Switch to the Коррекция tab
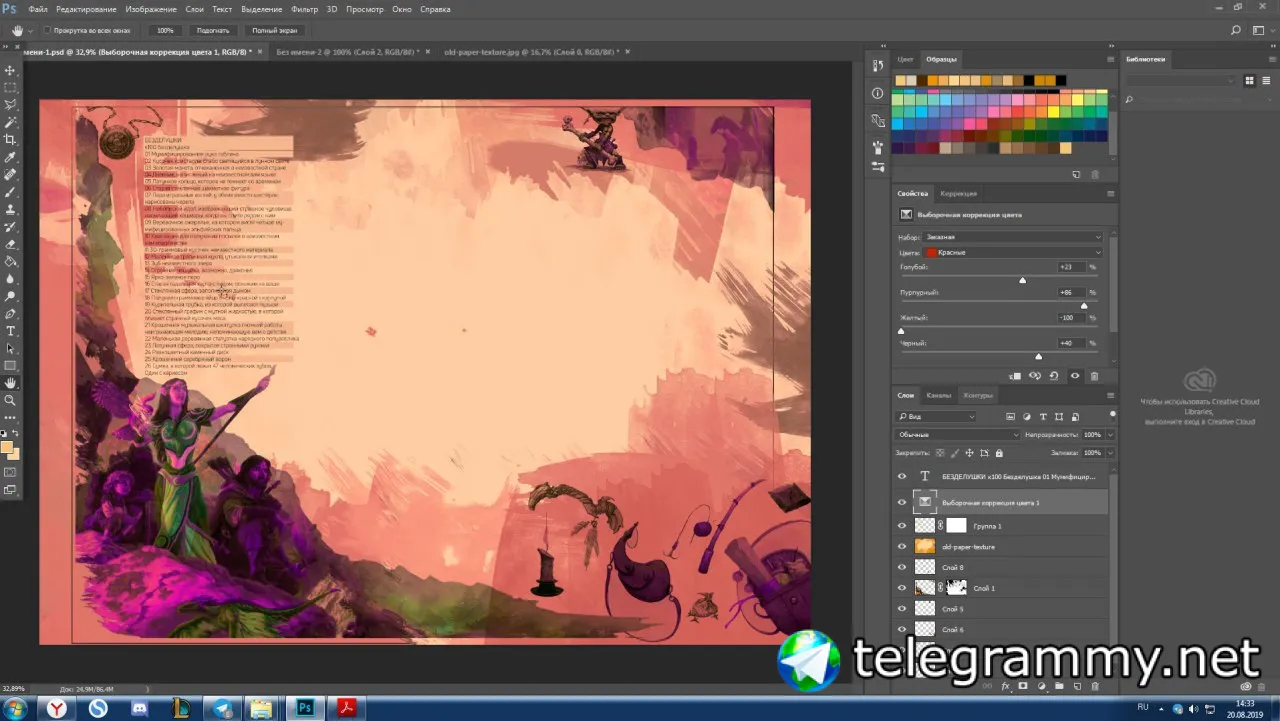 pos(958,193)
